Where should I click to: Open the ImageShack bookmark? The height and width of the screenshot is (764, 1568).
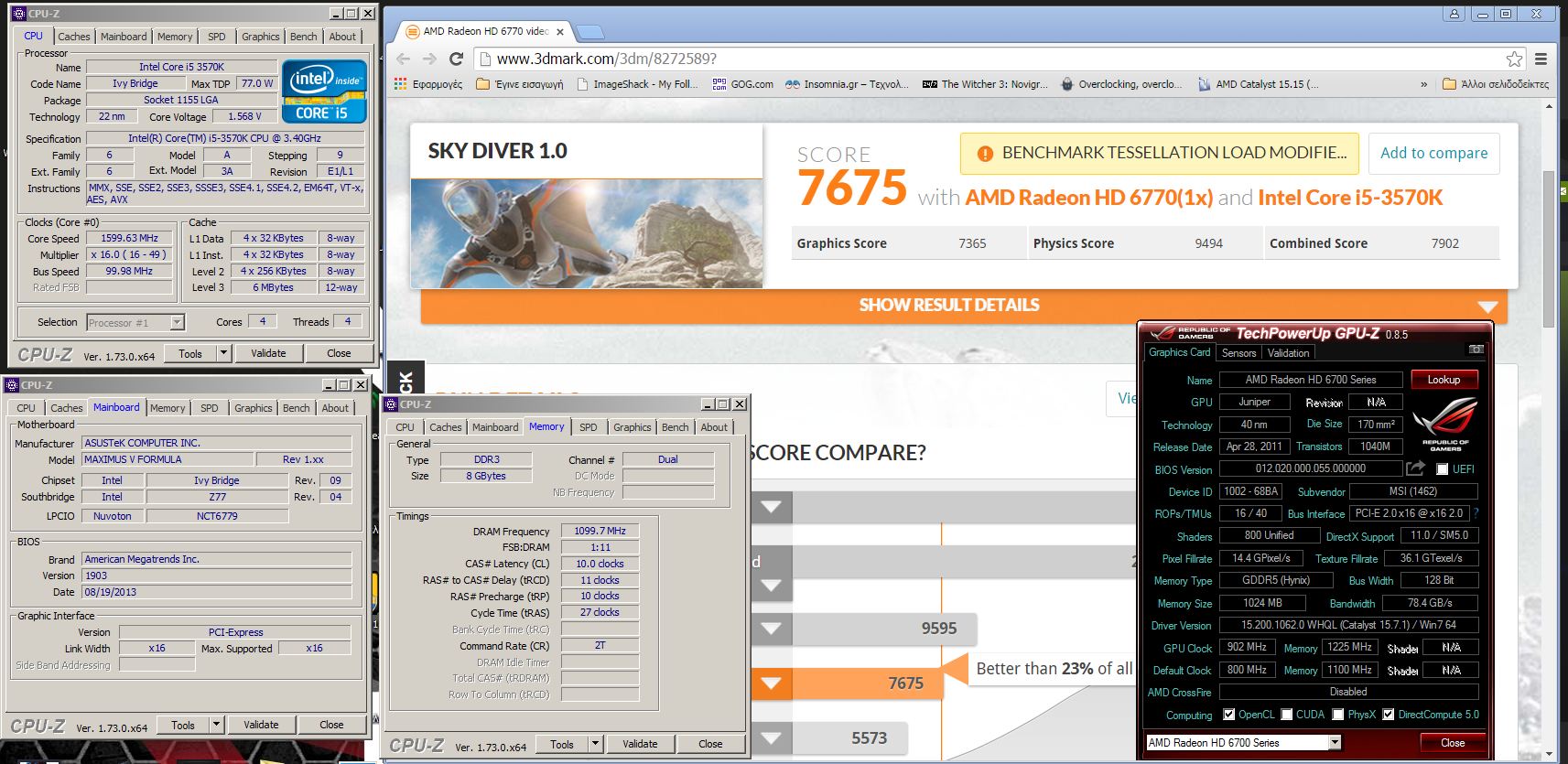pos(637,84)
